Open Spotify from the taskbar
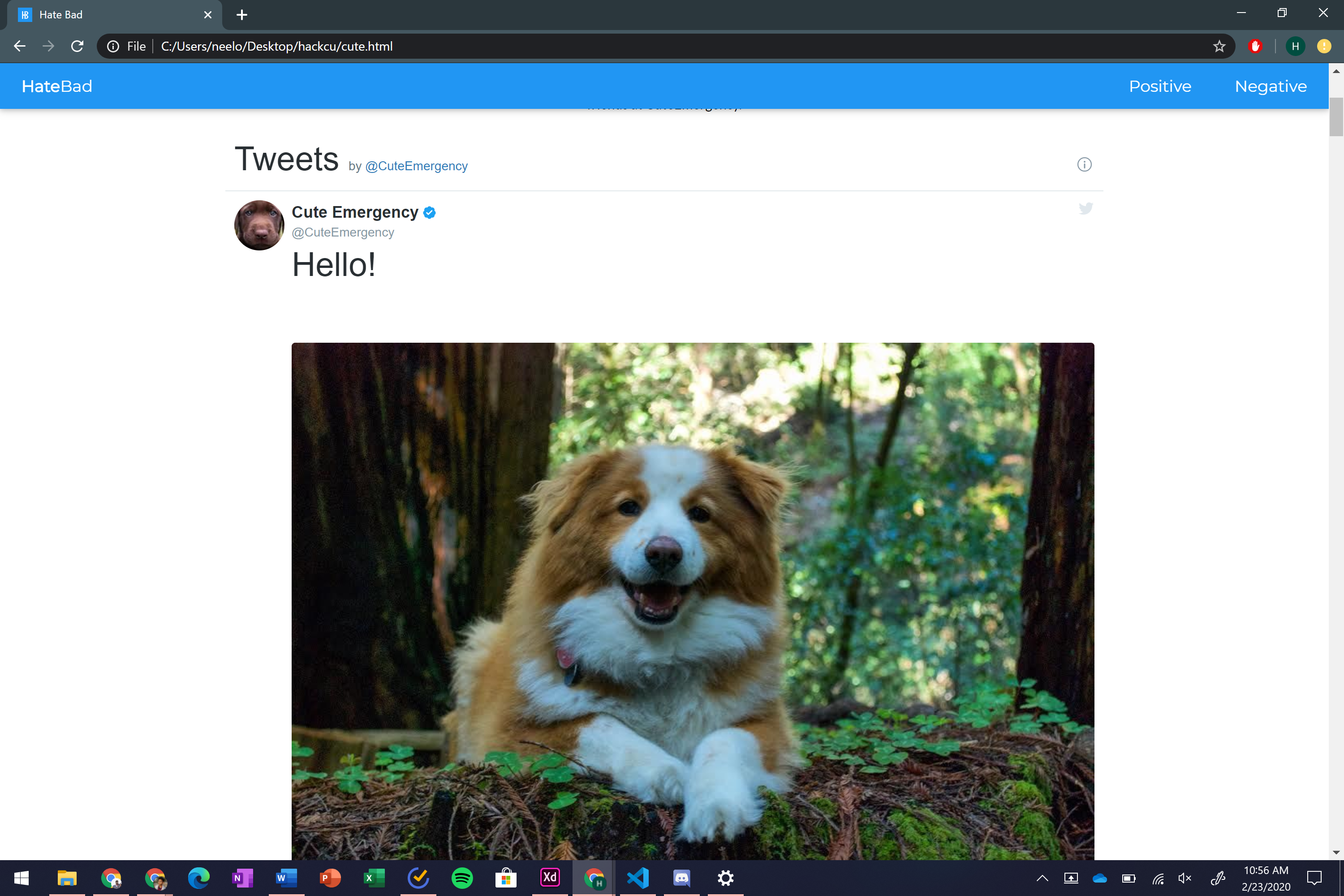The height and width of the screenshot is (896, 1344). click(x=462, y=877)
